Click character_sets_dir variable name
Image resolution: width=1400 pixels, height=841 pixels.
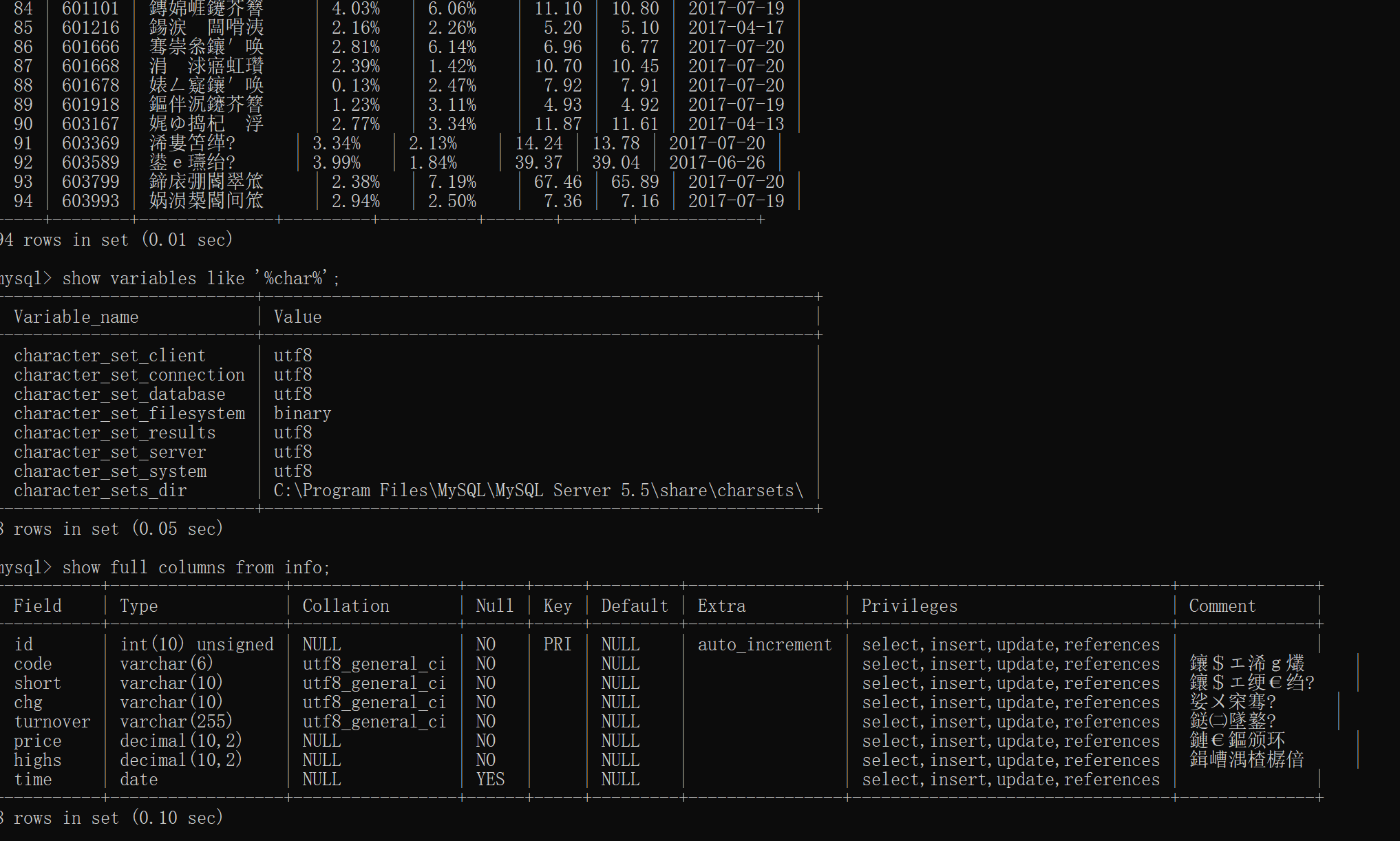[100, 491]
